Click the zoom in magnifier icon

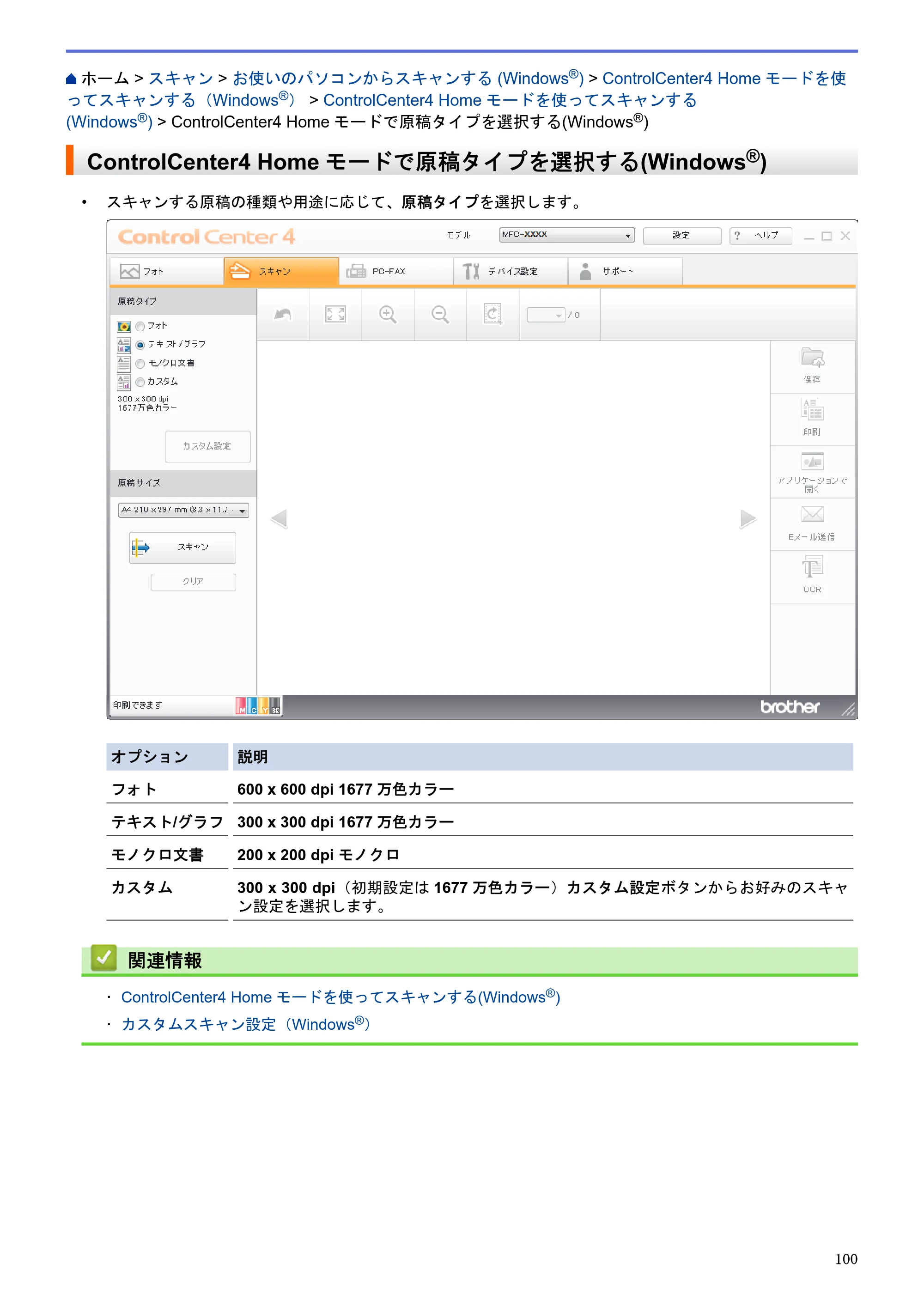click(388, 314)
